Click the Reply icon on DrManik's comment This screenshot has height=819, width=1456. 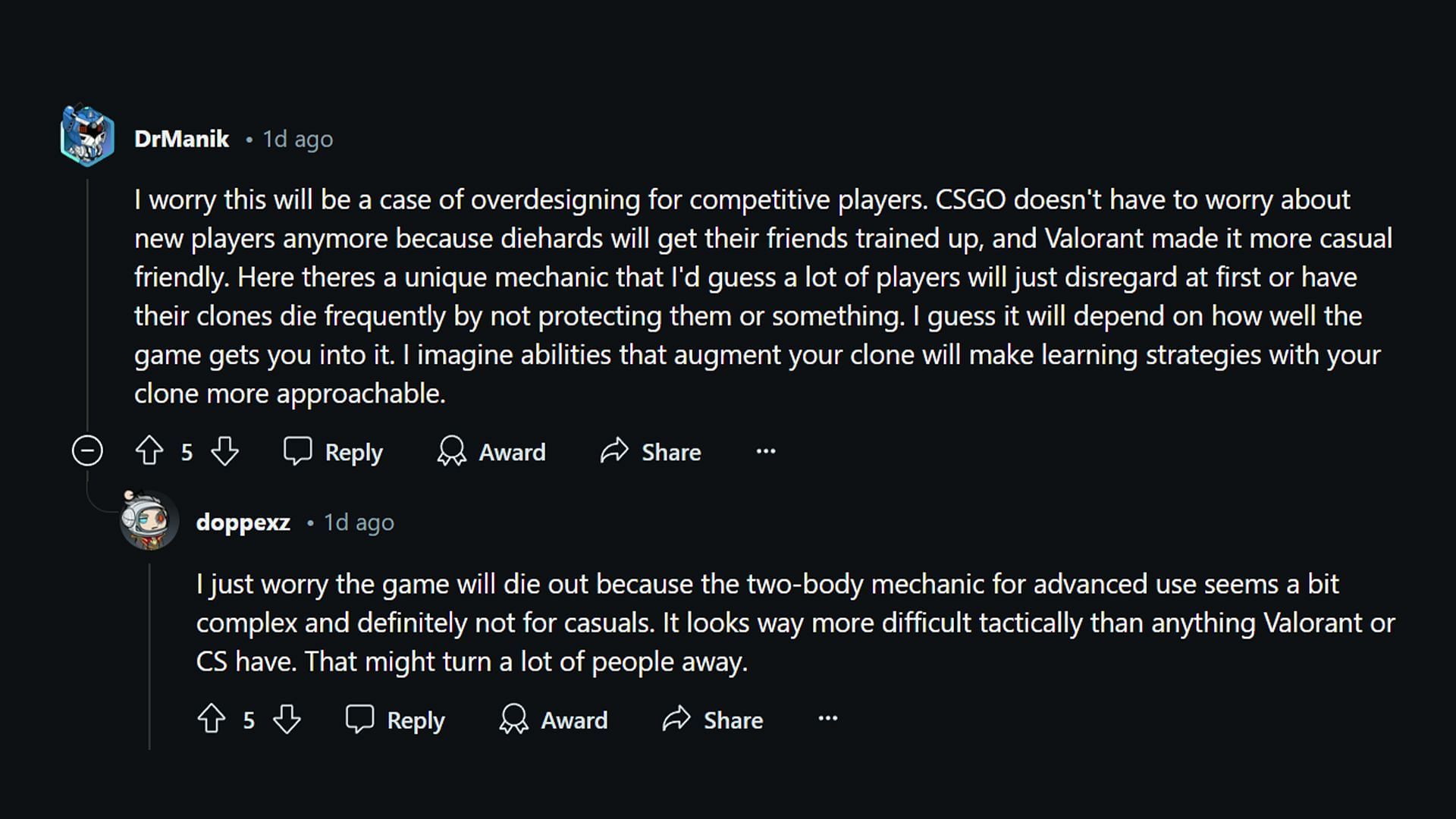(296, 452)
